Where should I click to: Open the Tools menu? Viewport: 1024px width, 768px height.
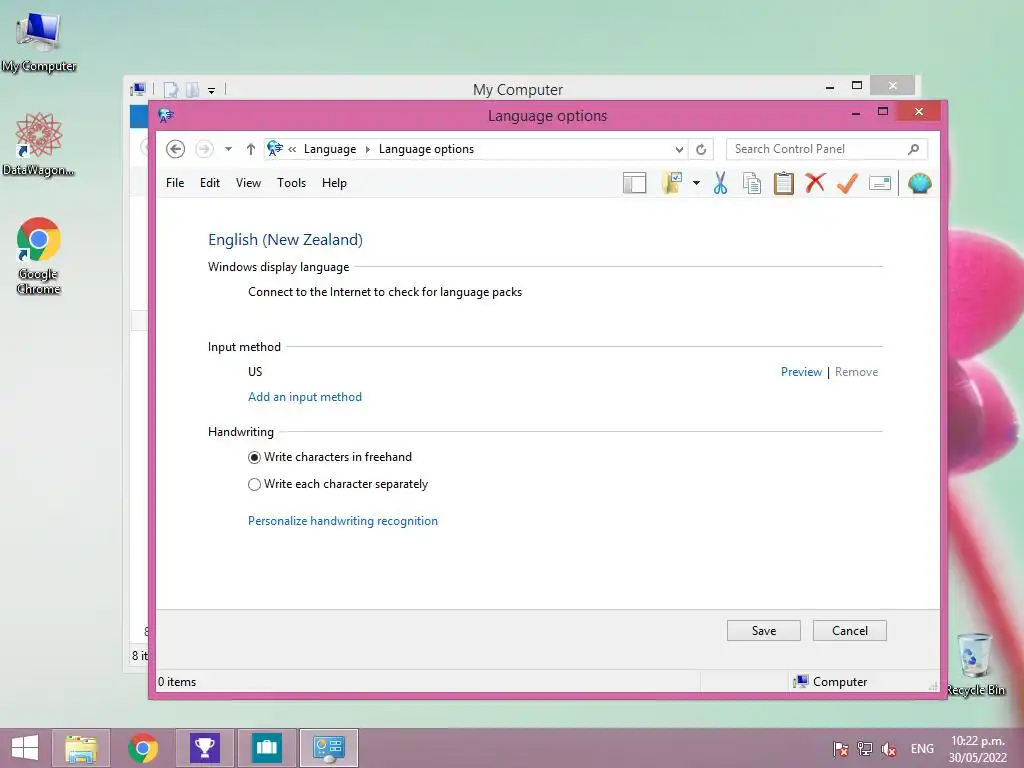click(x=291, y=183)
